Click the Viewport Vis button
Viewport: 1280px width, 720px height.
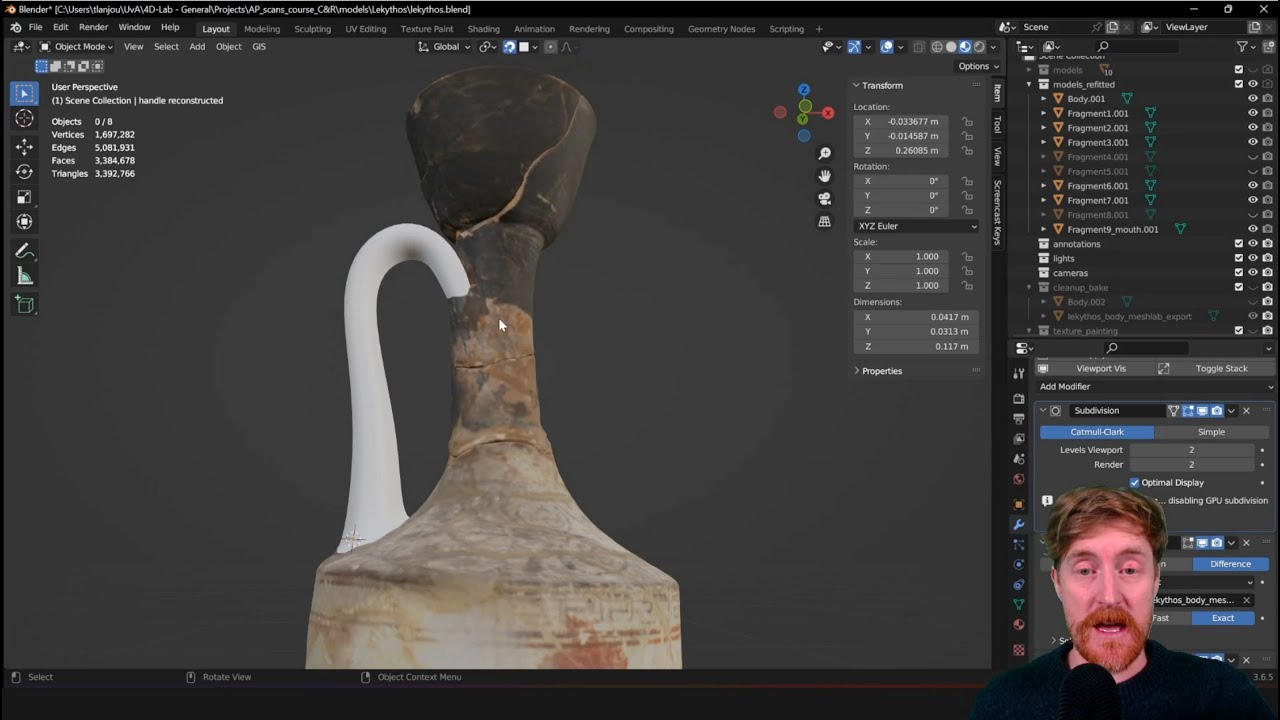[x=1093, y=369]
